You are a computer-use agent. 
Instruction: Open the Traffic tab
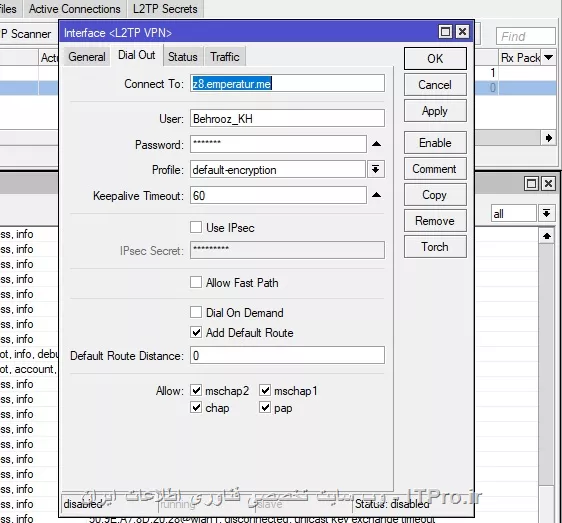pyautogui.click(x=225, y=57)
